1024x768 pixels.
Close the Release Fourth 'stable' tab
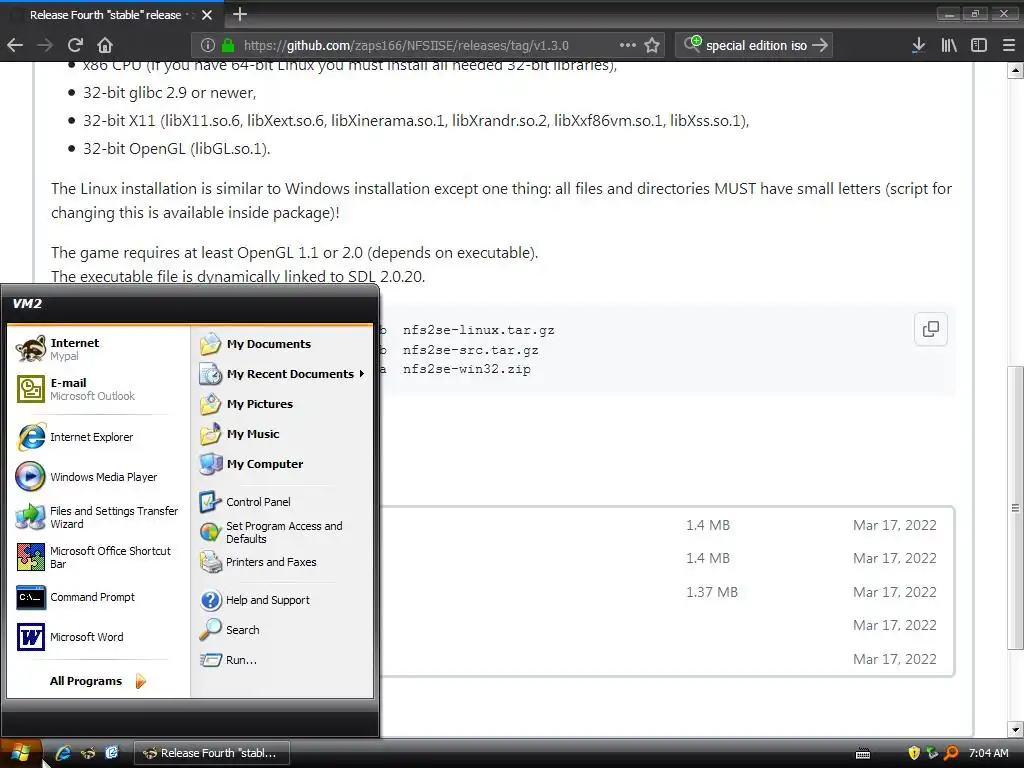206,14
